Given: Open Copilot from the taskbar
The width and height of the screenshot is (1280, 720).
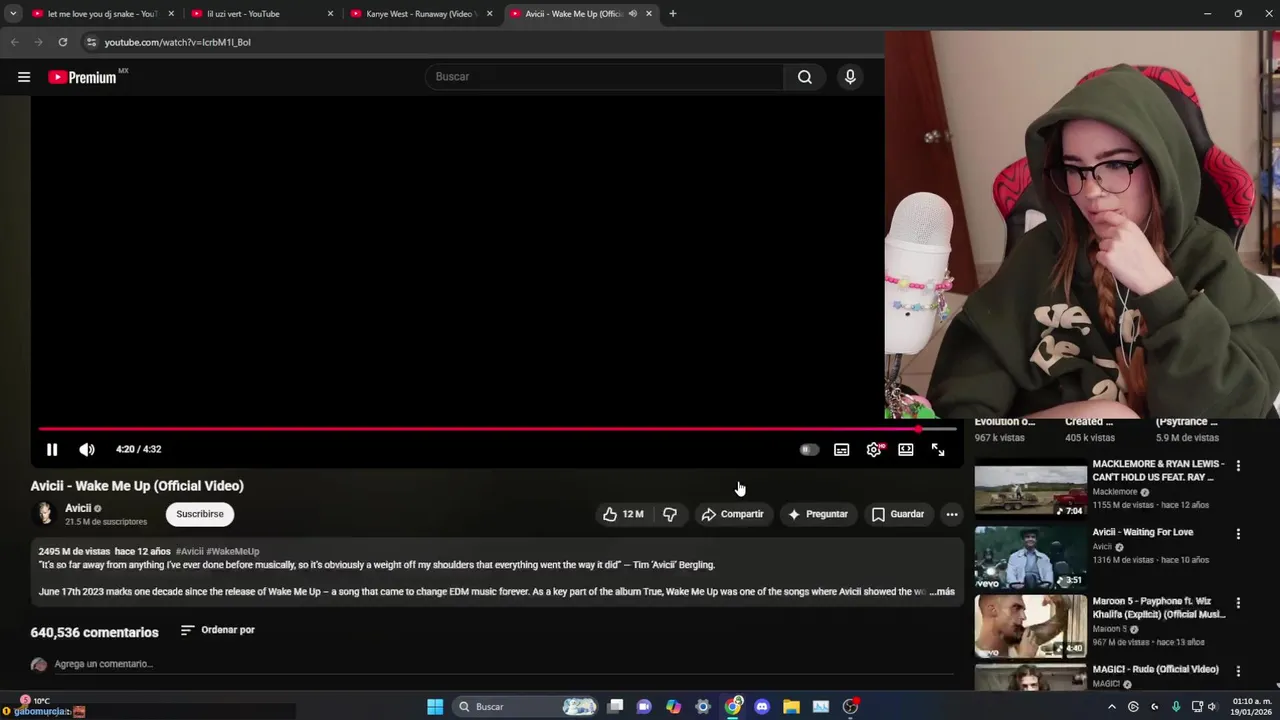Looking at the screenshot, I should (x=673, y=707).
